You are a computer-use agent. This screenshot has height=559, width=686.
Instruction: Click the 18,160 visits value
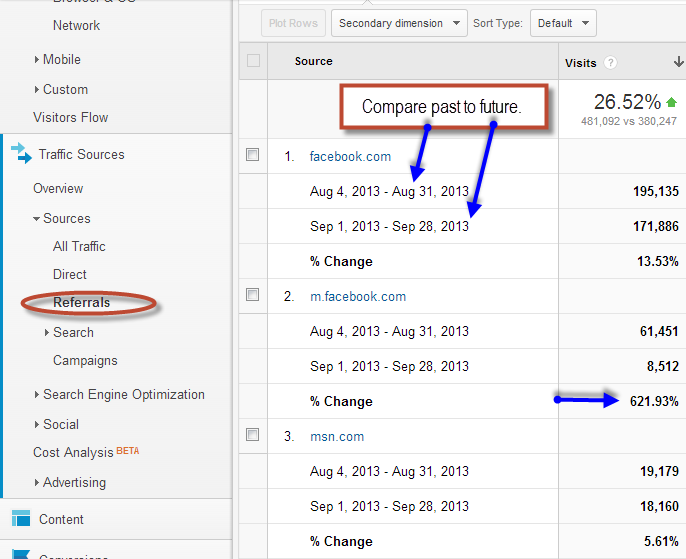click(659, 506)
